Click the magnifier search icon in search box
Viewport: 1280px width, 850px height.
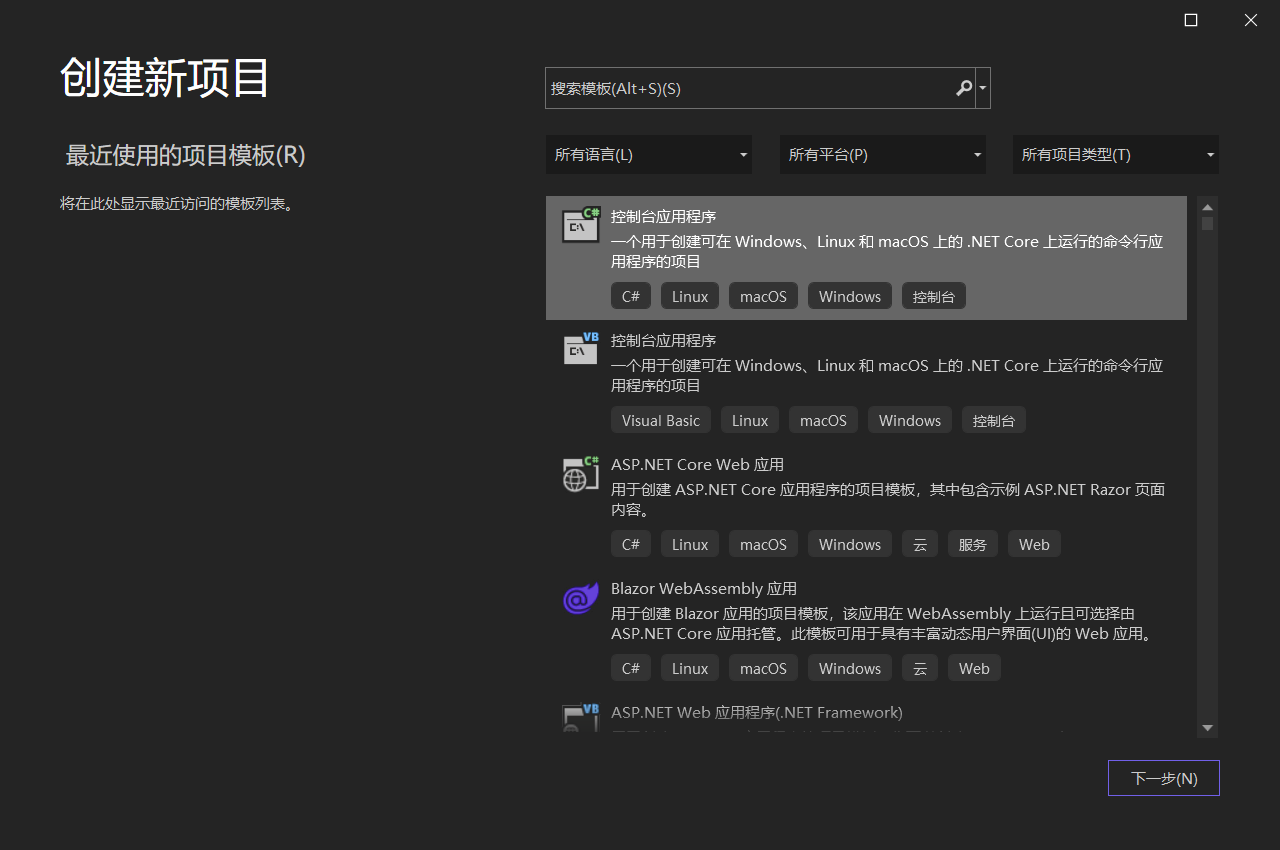click(x=963, y=88)
